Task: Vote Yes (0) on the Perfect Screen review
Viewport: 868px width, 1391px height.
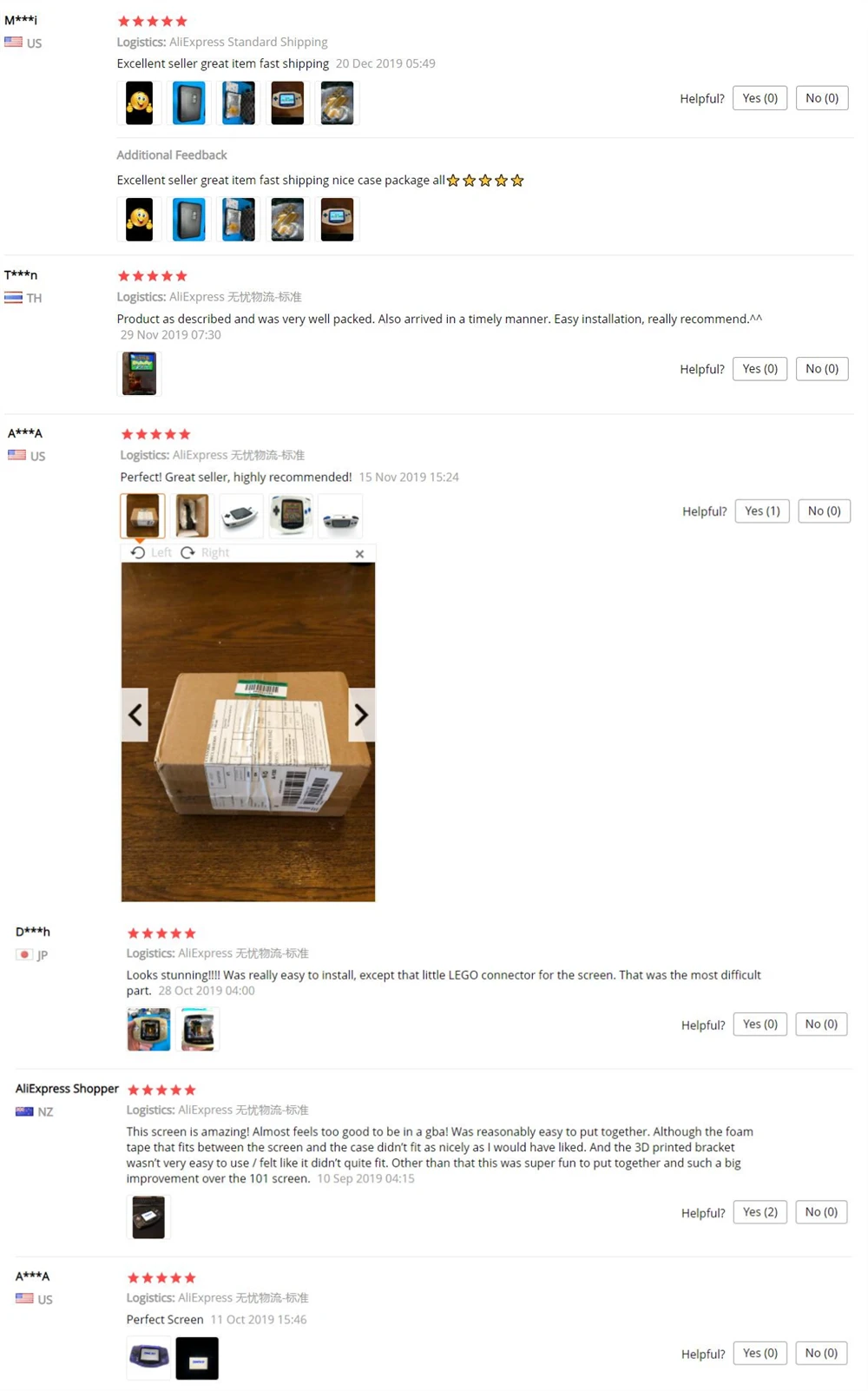Action: point(760,1354)
